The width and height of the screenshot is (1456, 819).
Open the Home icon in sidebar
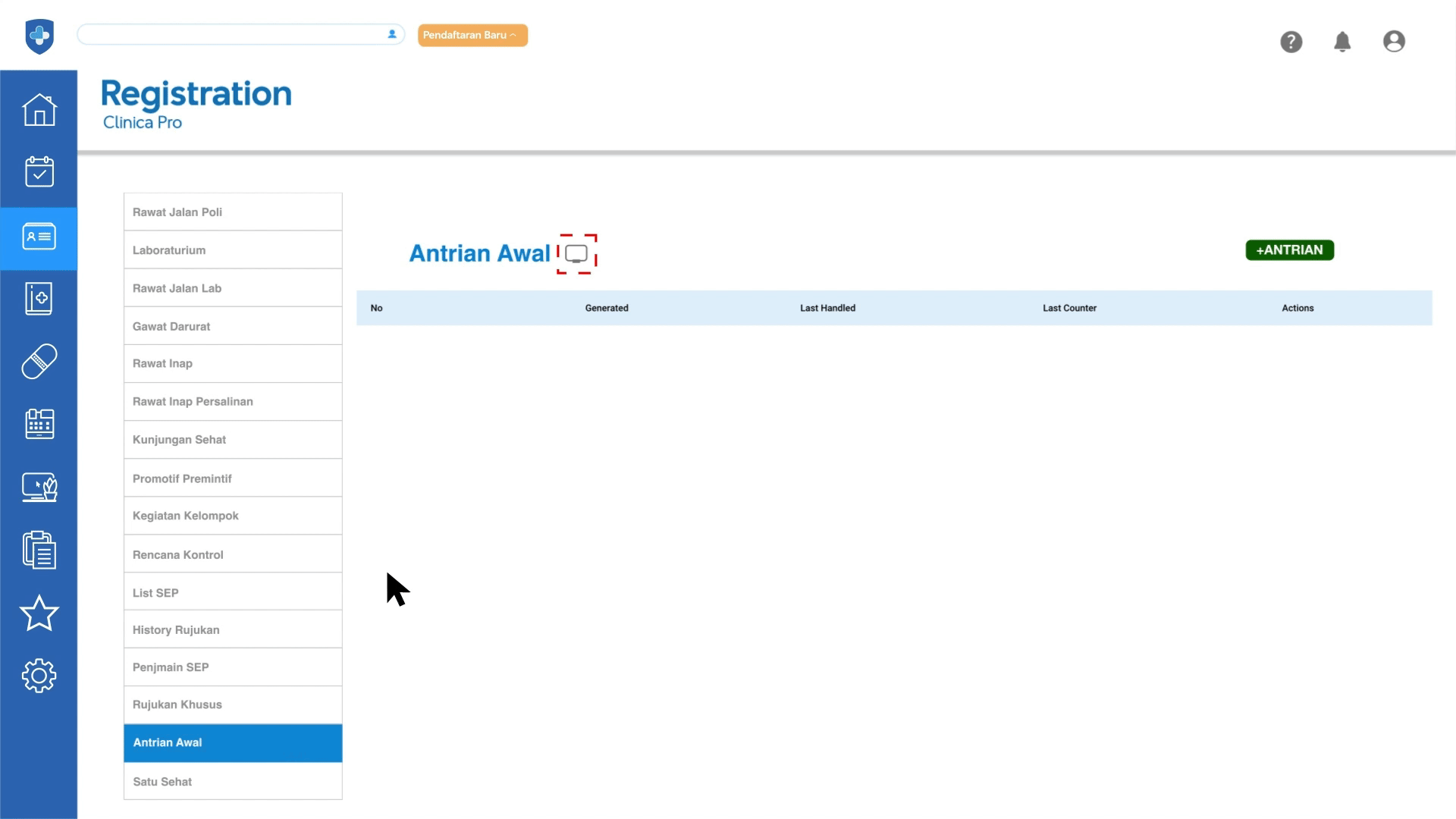pos(39,110)
